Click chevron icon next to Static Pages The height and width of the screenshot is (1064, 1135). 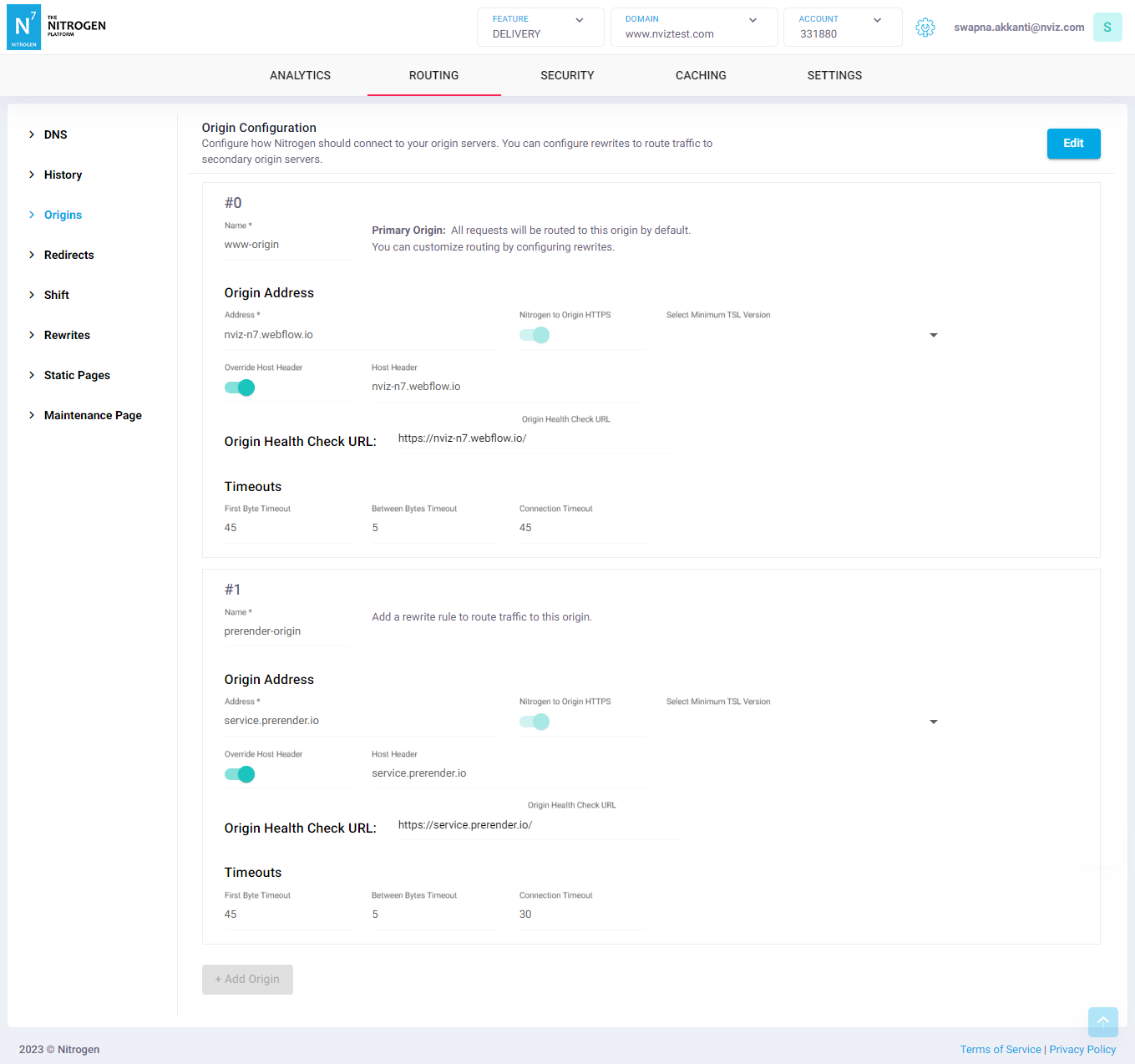coord(32,375)
